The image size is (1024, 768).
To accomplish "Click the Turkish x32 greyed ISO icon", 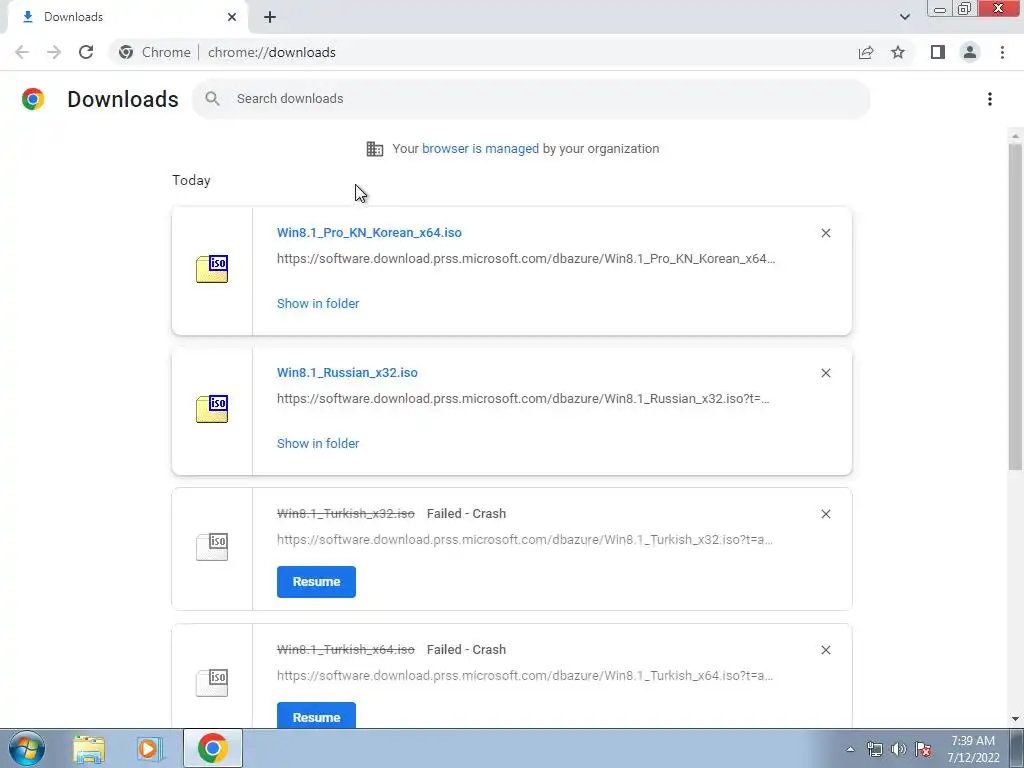I will pos(212,547).
